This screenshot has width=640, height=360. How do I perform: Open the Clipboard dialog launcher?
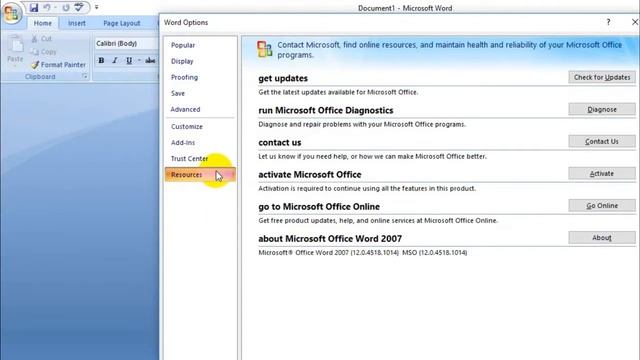point(85,76)
